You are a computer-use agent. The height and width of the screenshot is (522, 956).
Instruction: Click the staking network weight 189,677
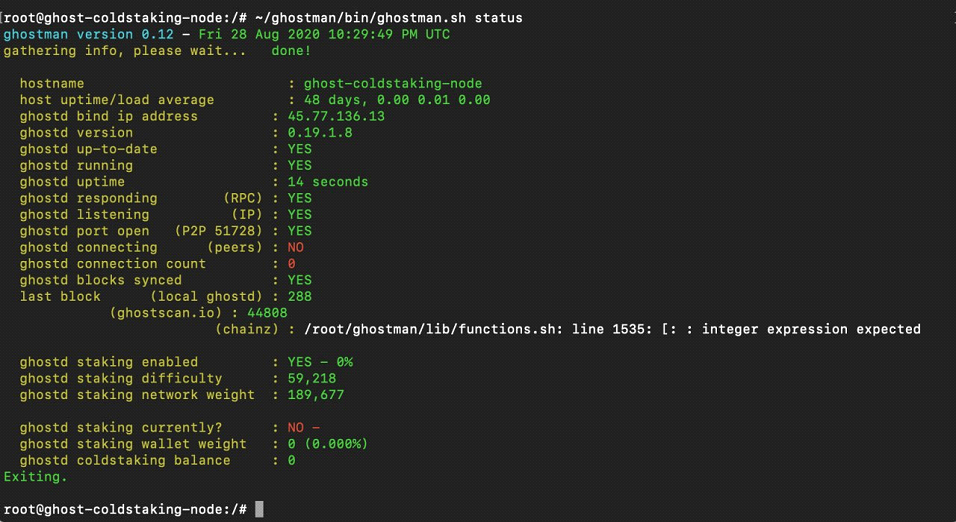pyautogui.click(x=316, y=395)
